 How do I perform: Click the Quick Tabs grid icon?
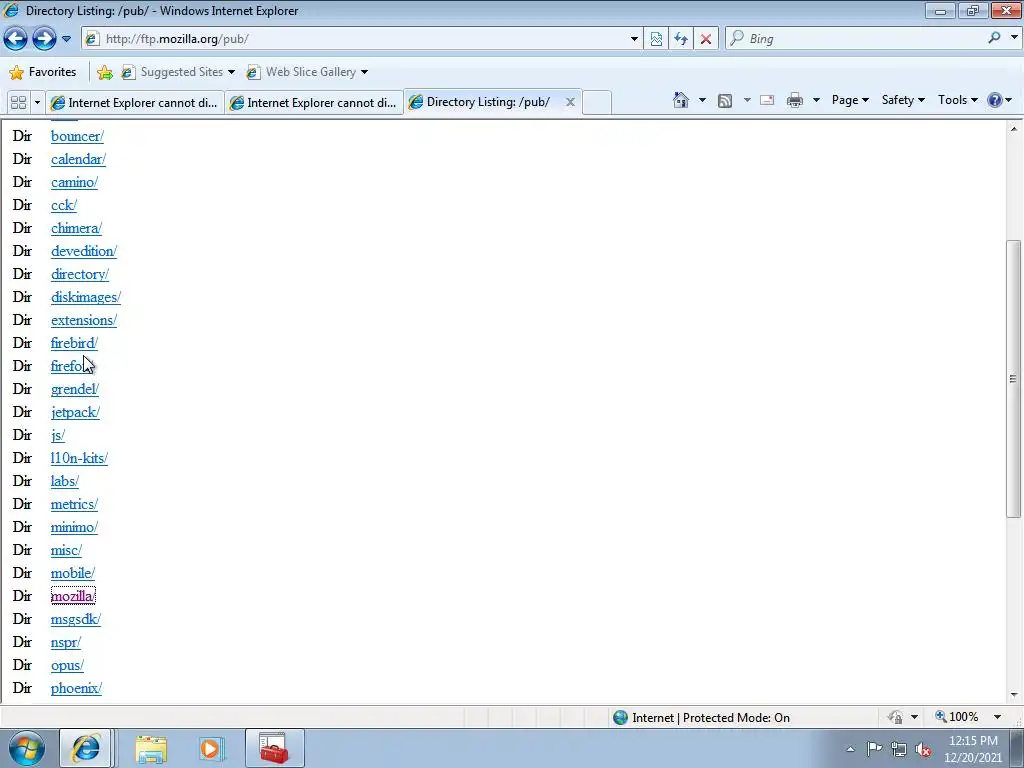pos(19,103)
